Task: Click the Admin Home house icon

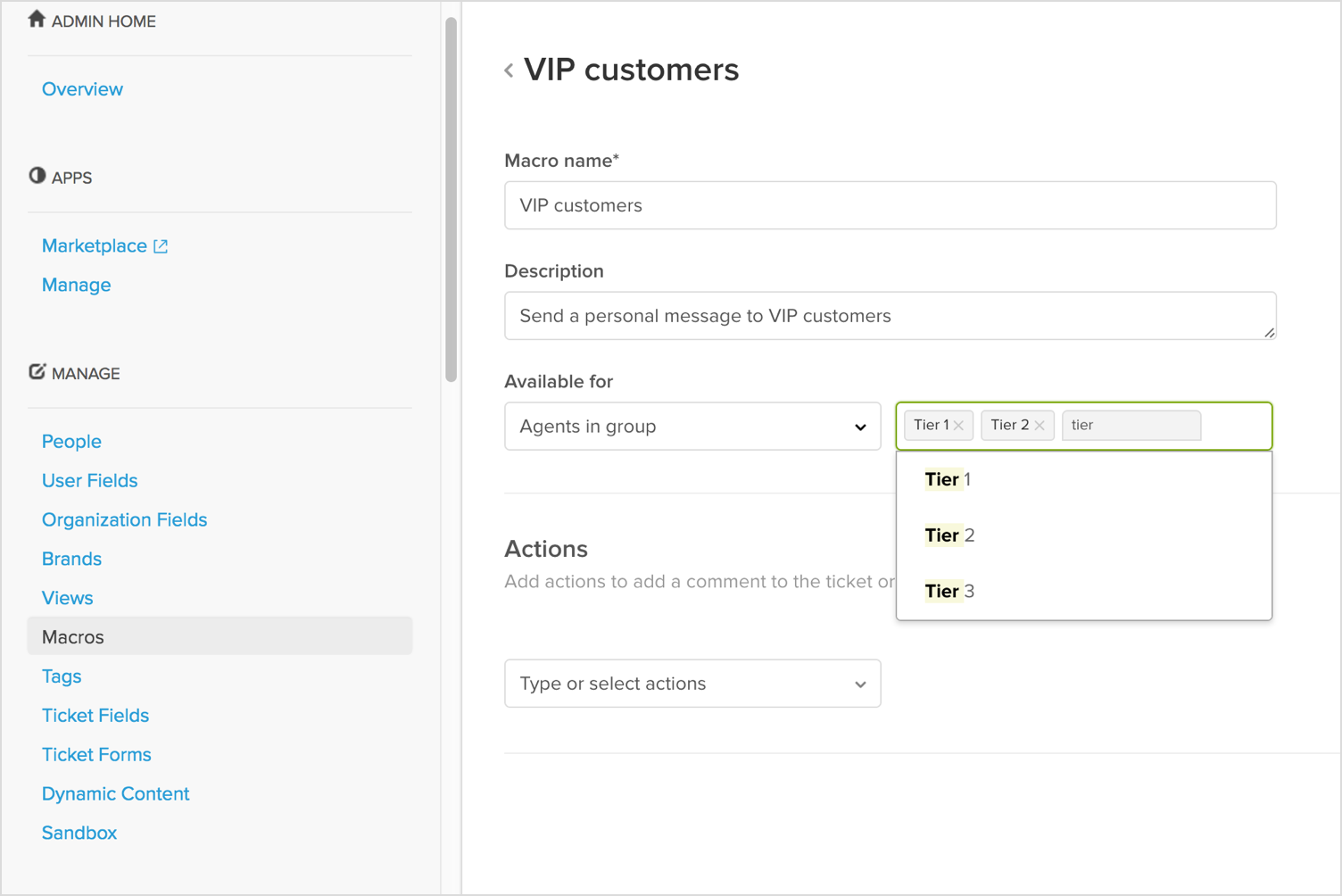Action: [x=37, y=20]
